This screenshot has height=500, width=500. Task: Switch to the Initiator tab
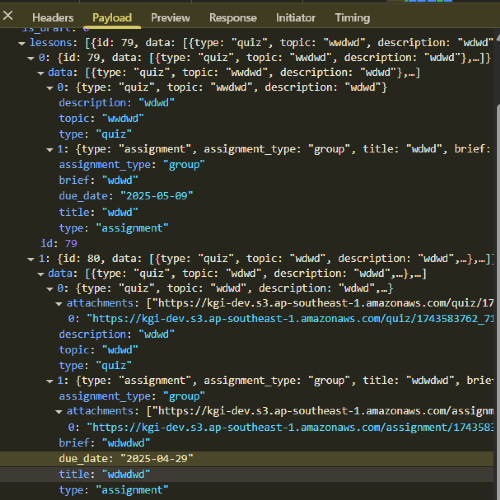coord(295,17)
